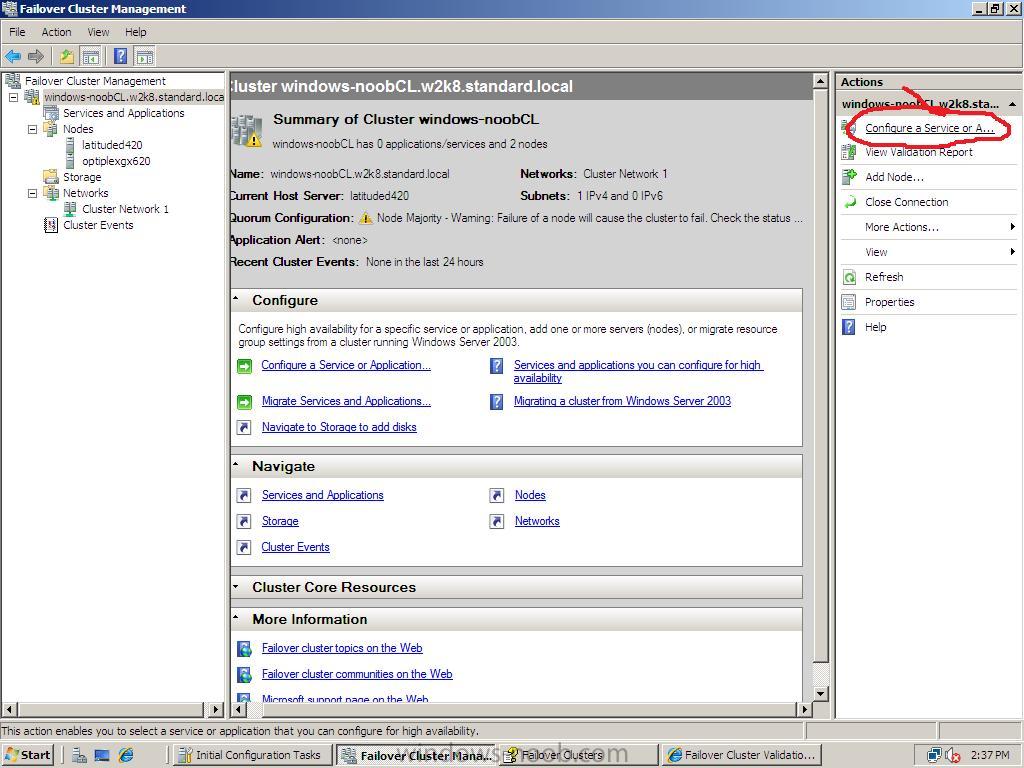The height and width of the screenshot is (768, 1024).
Task: Click the Internet Explorer quick launch icon
Action: [126, 755]
